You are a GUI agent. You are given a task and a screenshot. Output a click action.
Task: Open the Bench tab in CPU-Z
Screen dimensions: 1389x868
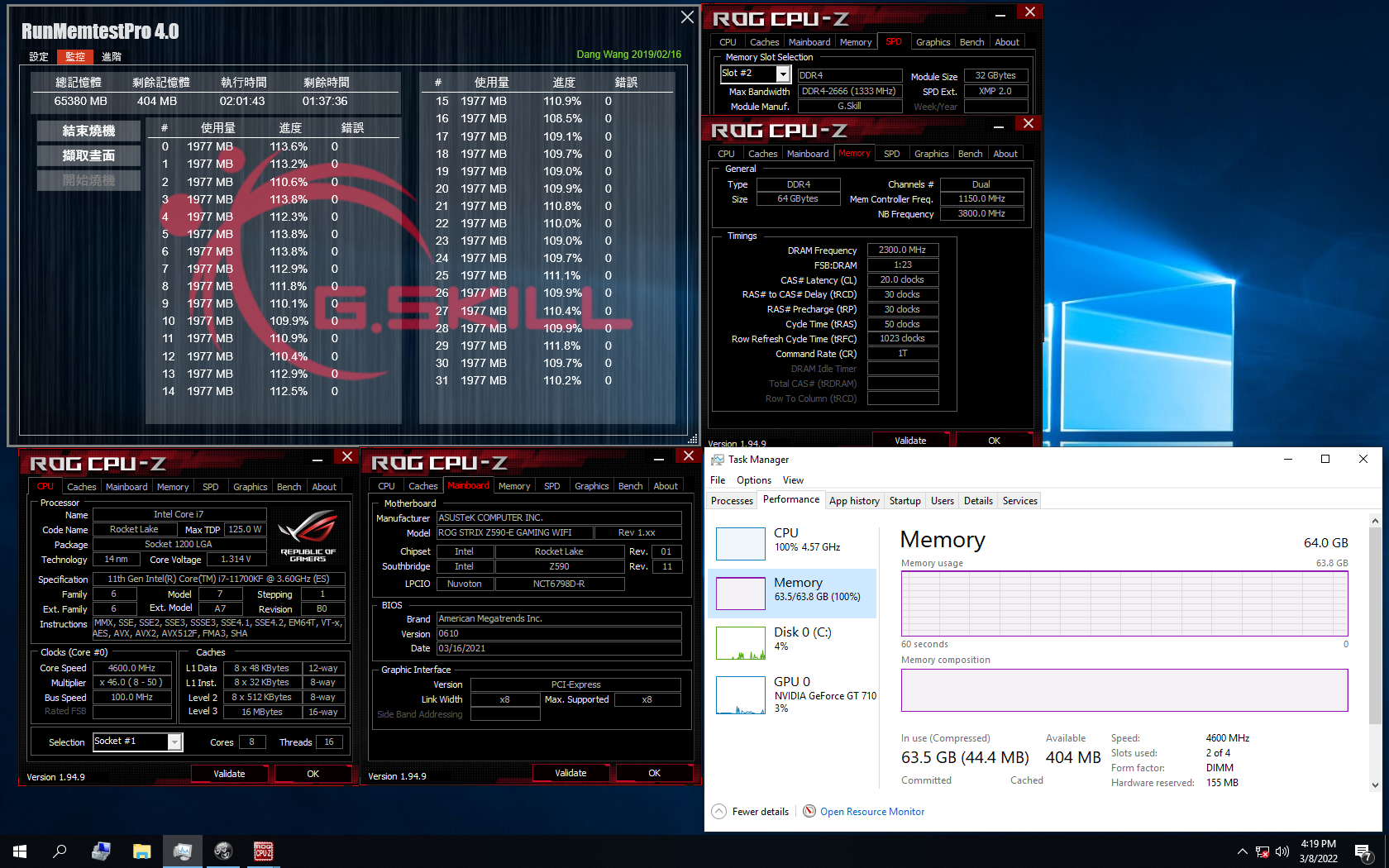coord(289,486)
